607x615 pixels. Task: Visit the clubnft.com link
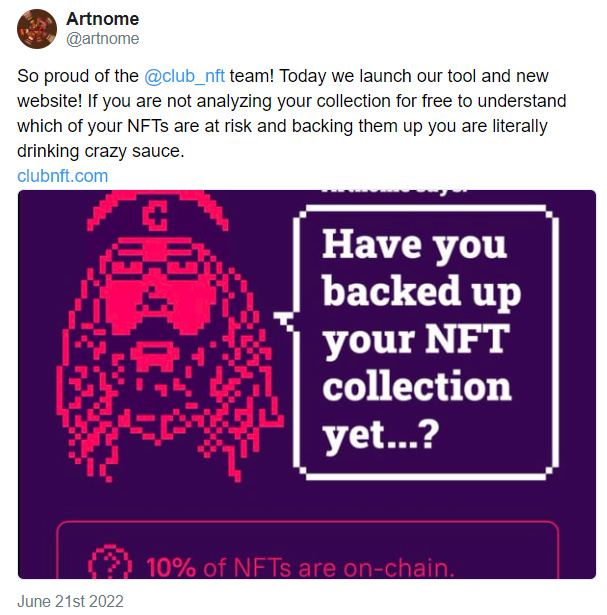click(x=62, y=176)
